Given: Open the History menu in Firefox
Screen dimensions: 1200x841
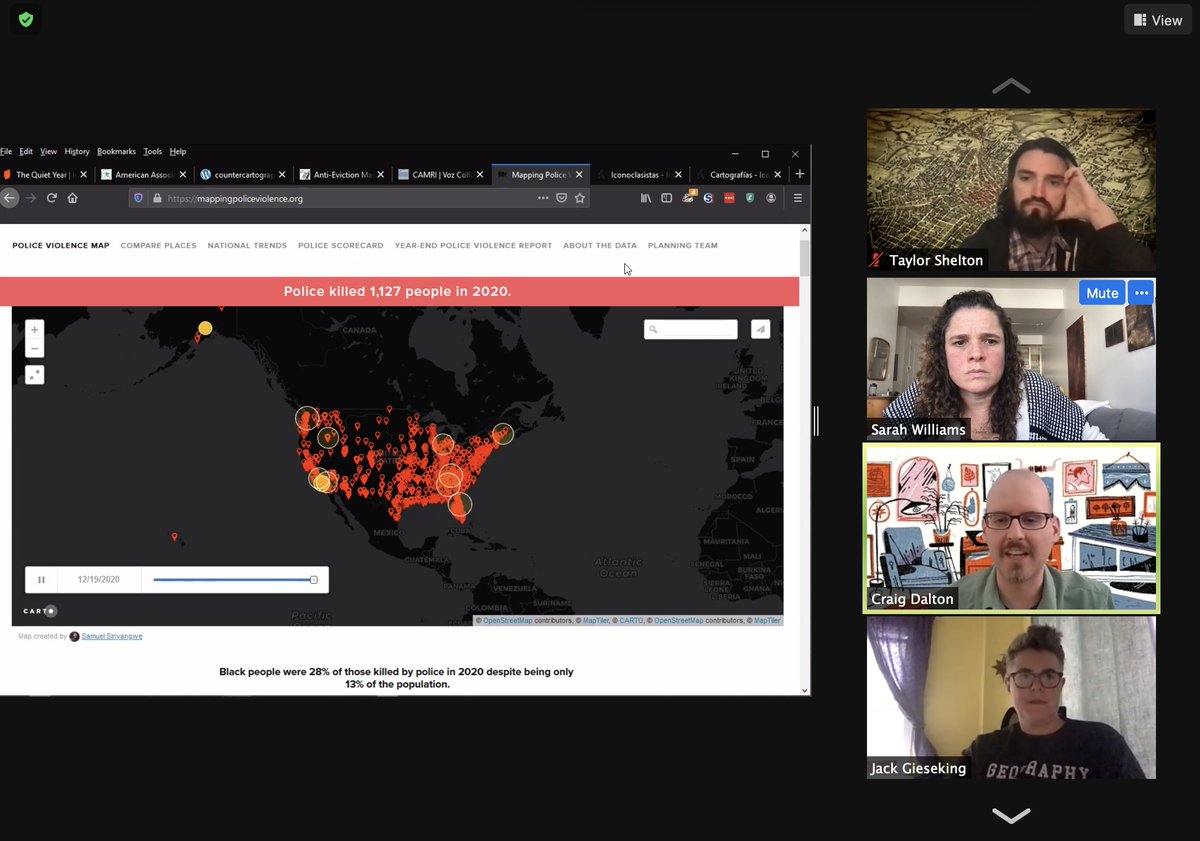Looking at the screenshot, I should coord(77,152).
